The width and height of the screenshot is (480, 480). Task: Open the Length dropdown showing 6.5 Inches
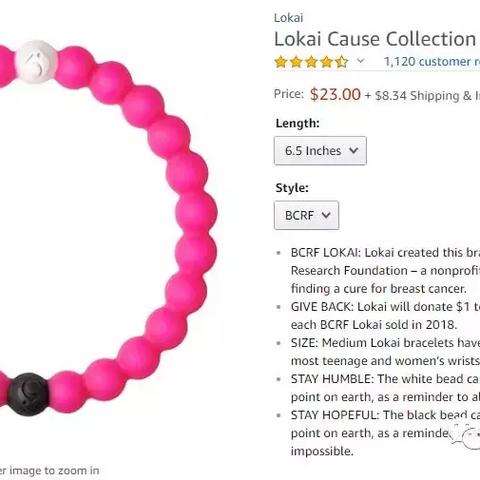[320, 151]
